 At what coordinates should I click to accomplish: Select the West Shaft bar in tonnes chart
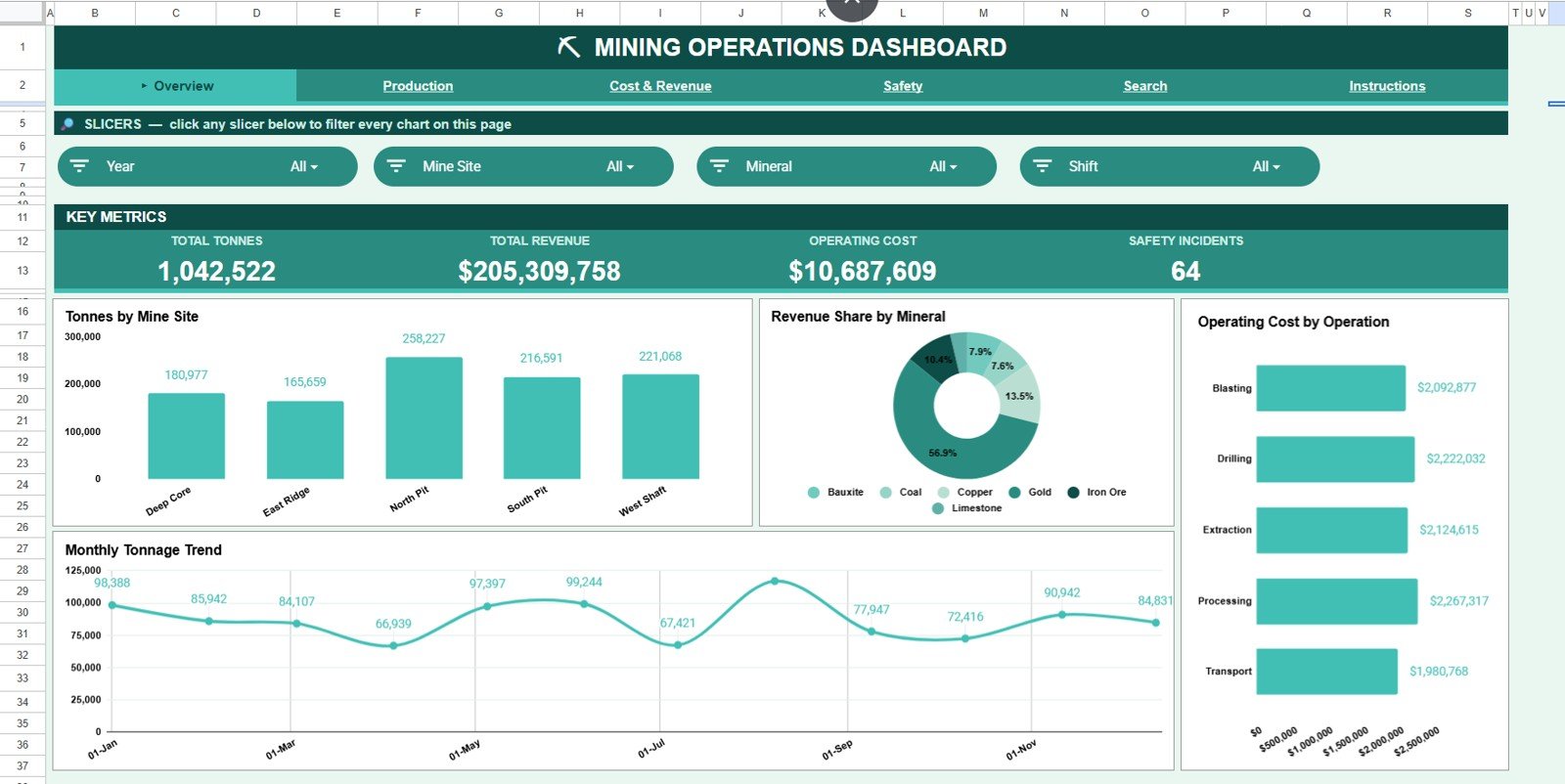click(661, 426)
